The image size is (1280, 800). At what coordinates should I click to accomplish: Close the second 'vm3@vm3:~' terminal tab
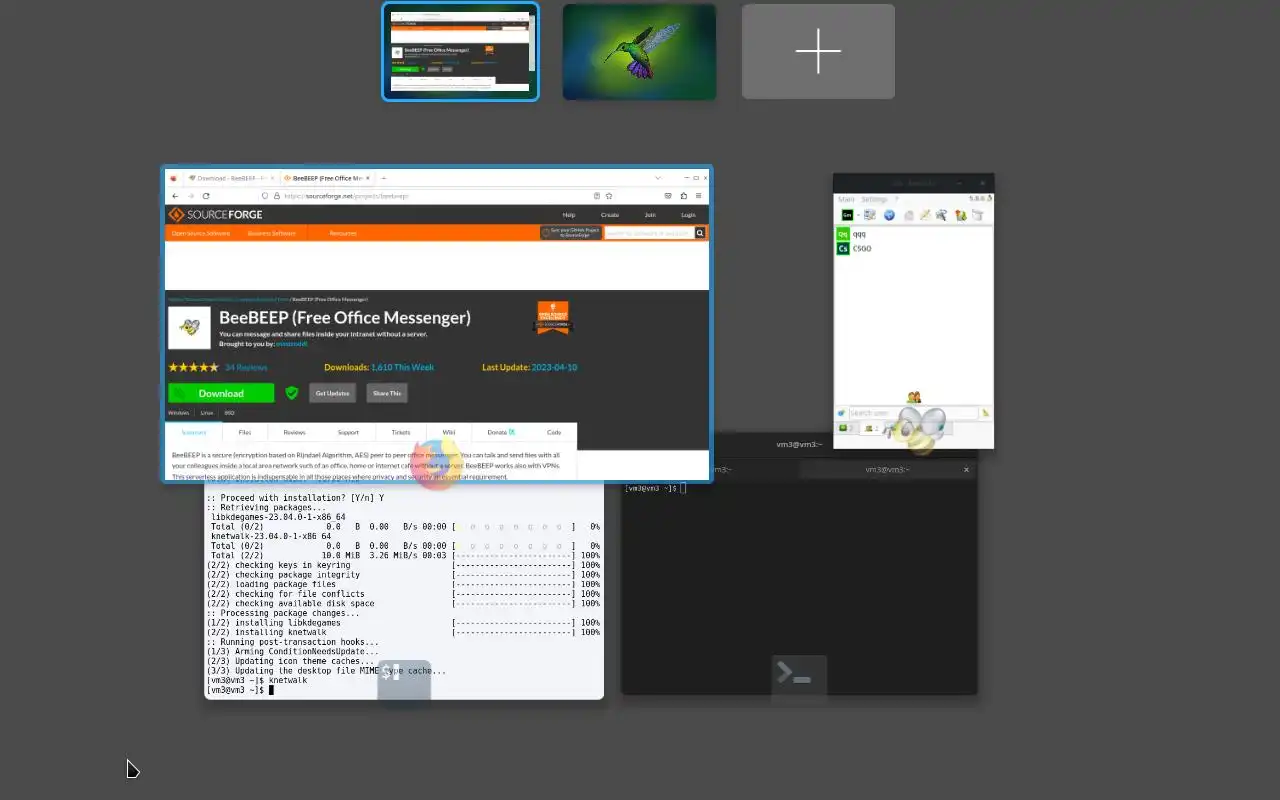pyautogui.click(x=966, y=469)
